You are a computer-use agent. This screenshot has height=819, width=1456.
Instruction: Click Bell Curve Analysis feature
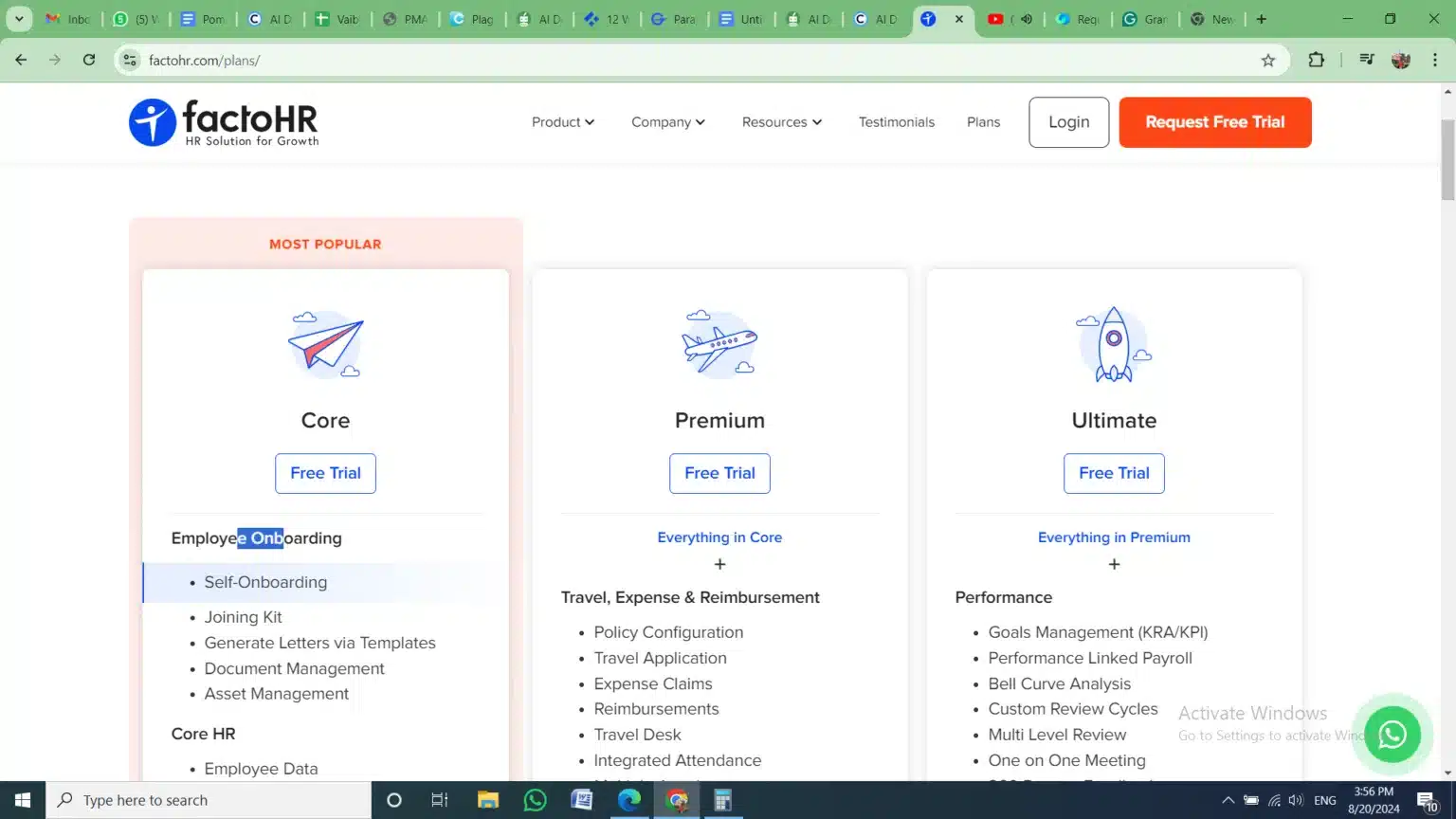tap(1059, 683)
